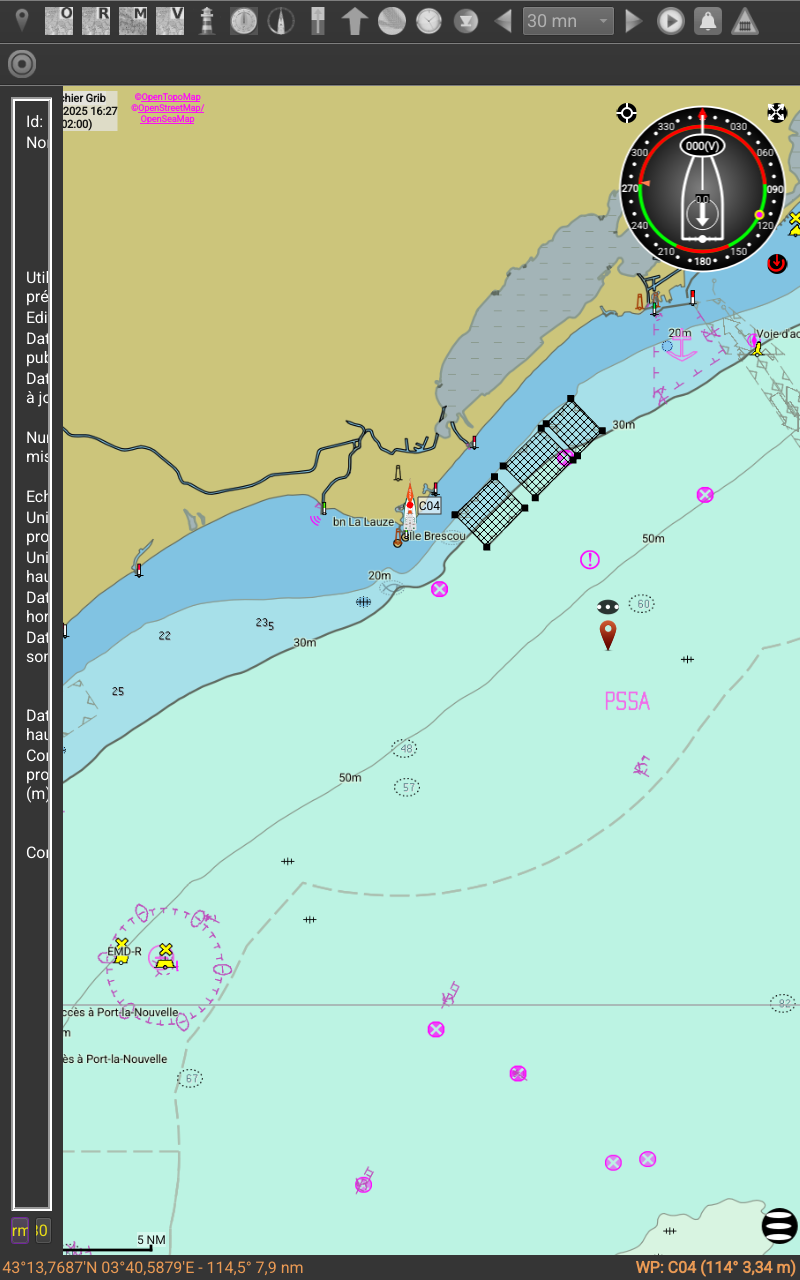Toggle the R chart layer button
Viewport: 800px width, 1280px height.
click(96, 21)
